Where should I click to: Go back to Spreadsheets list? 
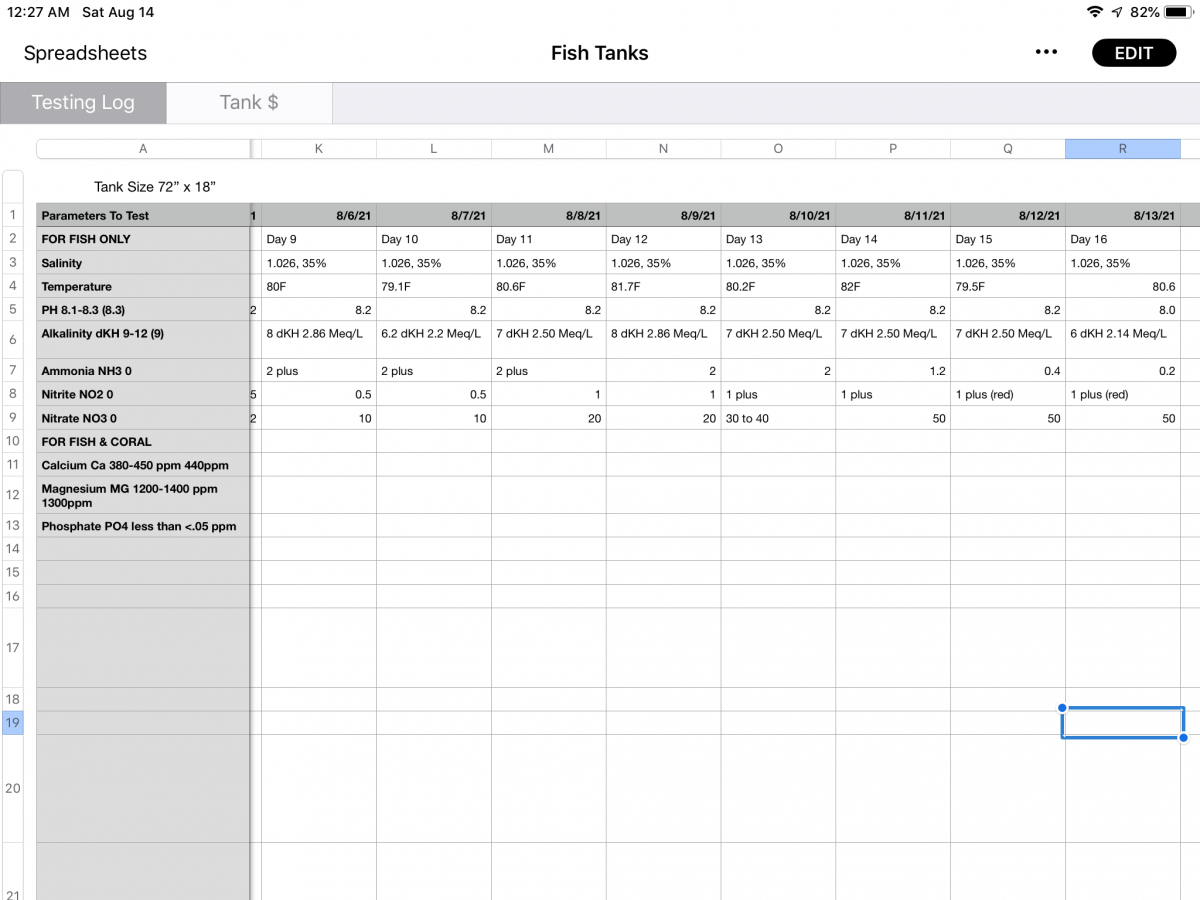[x=85, y=53]
